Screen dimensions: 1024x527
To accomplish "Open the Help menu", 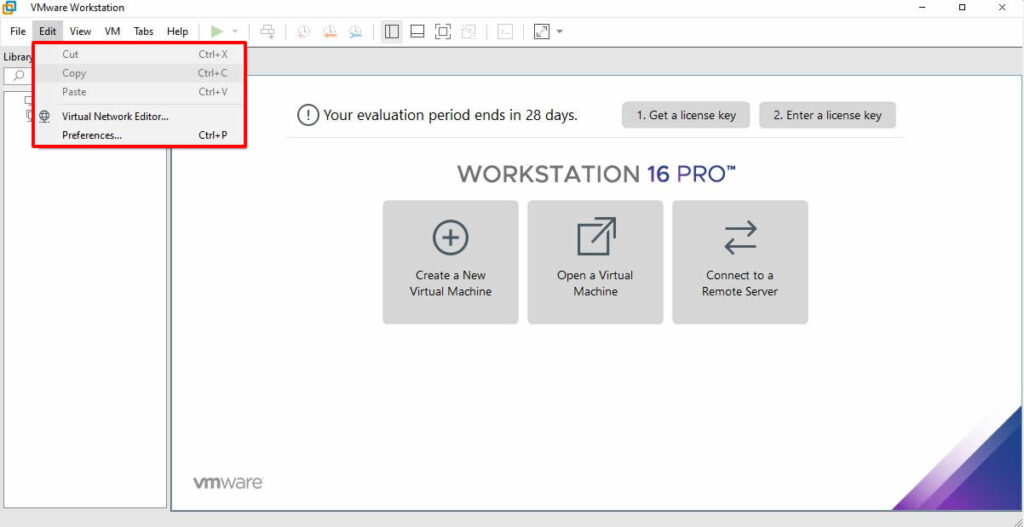I will (x=177, y=31).
